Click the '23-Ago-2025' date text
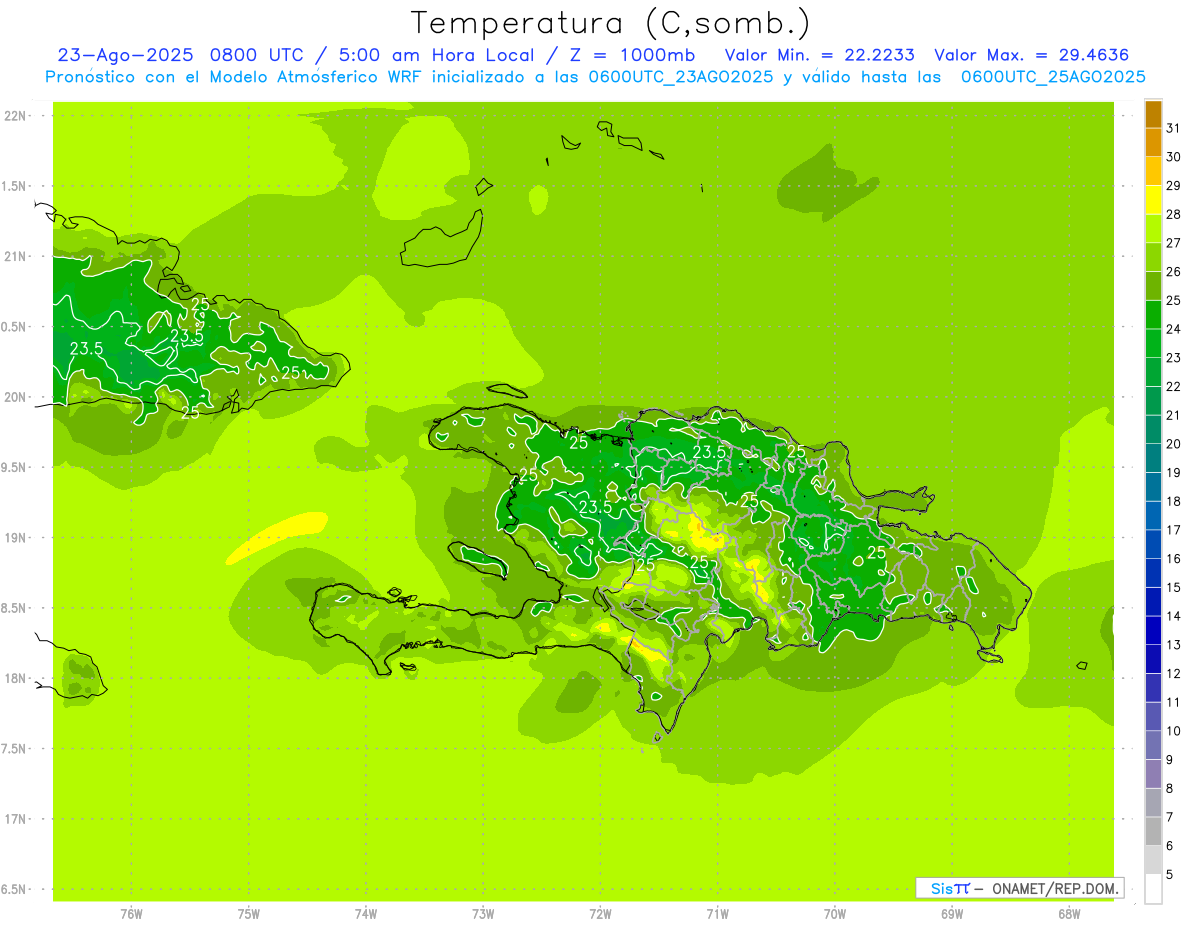Viewport: 1200px width, 927px height. (x=127, y=55)
